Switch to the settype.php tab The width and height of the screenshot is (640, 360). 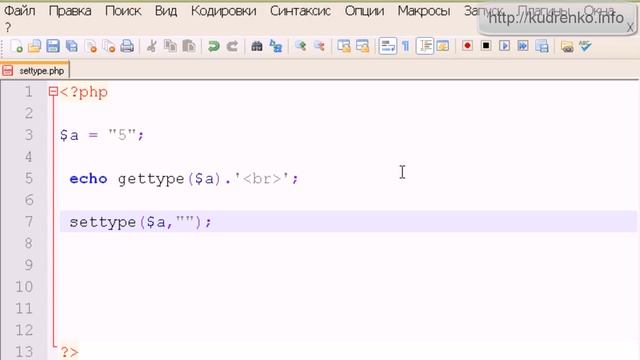35,71
